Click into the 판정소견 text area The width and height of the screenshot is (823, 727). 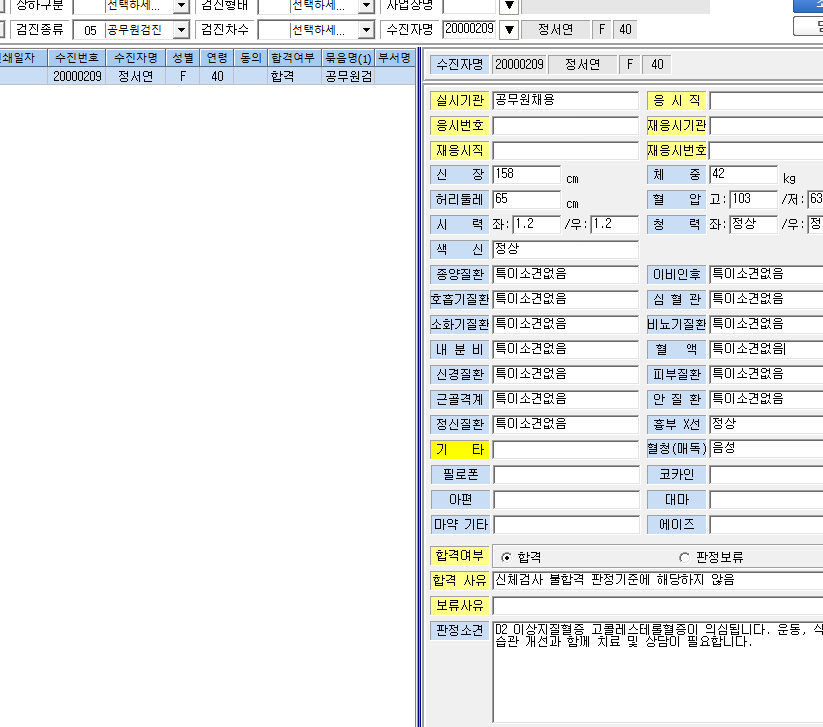pyautogui.click(x=658, y=672)
